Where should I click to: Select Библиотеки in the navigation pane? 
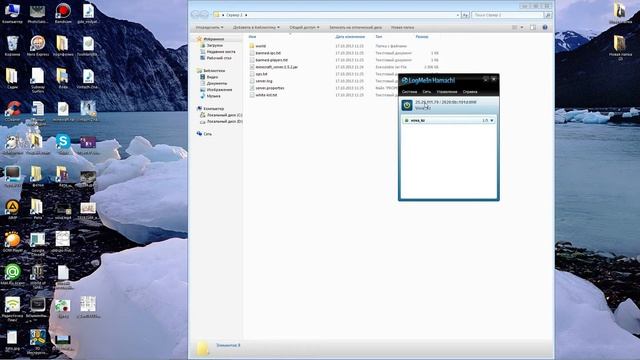click(x=214, y=71)
